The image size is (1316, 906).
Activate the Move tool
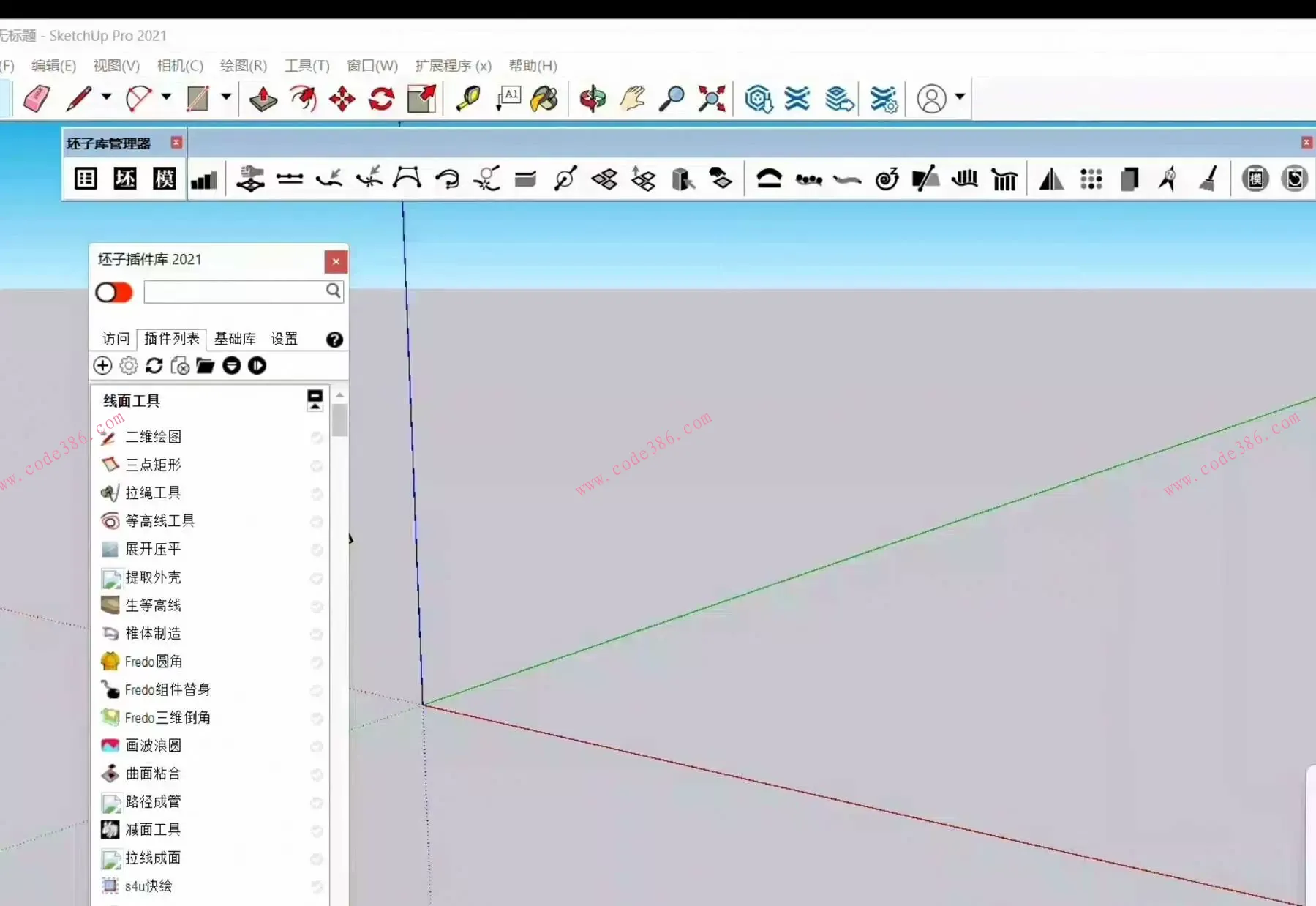(342, 98)
